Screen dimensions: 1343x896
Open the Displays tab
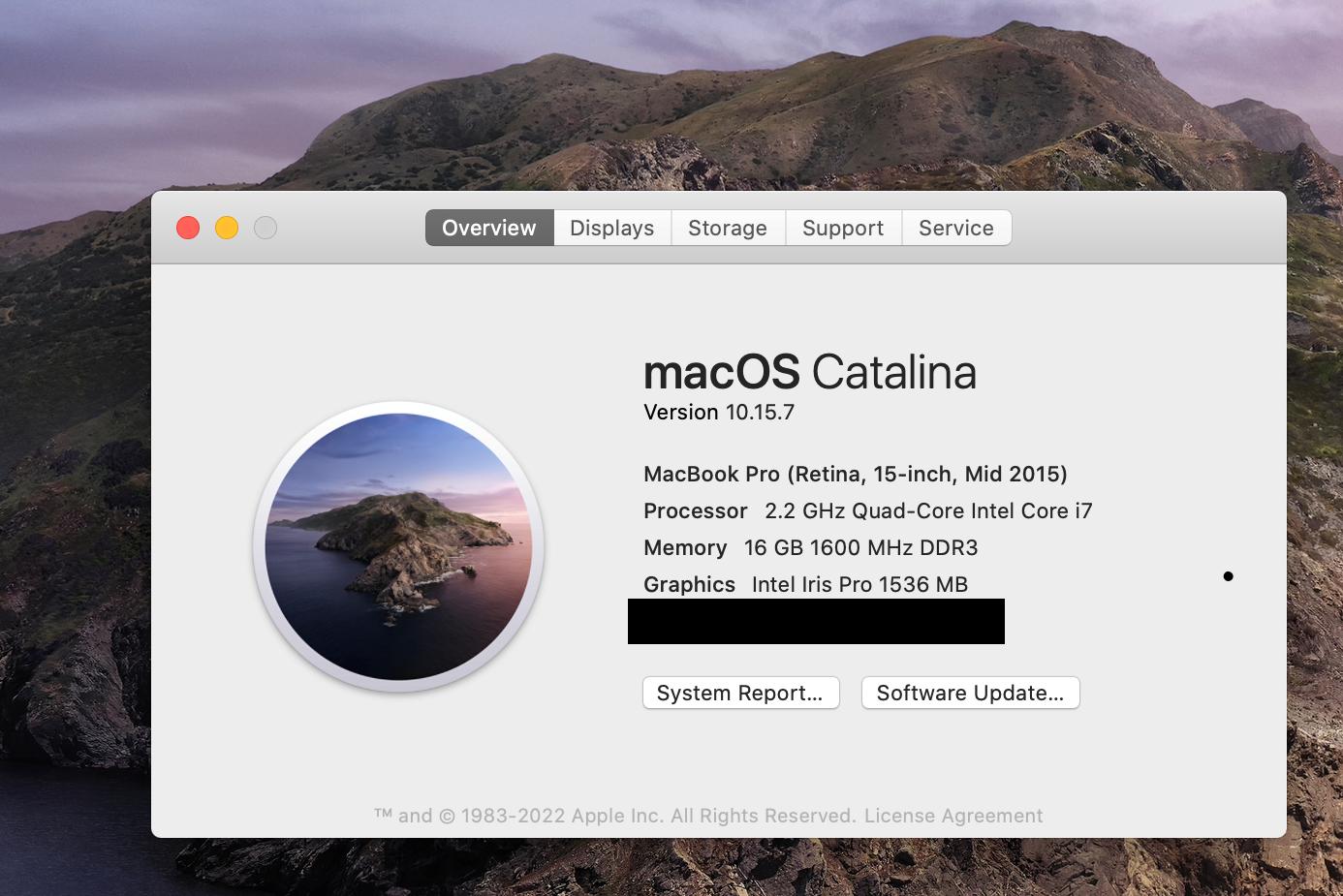click(x=611, y=228)
